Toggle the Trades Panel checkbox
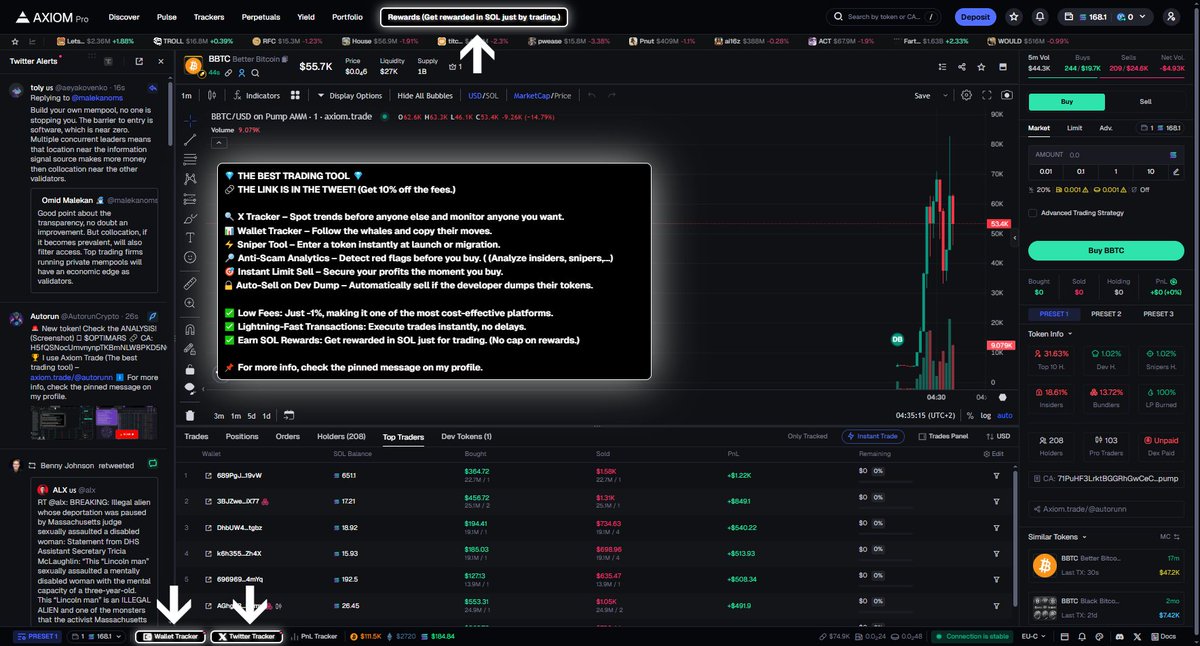1200x646 pixels. (942, 436)
